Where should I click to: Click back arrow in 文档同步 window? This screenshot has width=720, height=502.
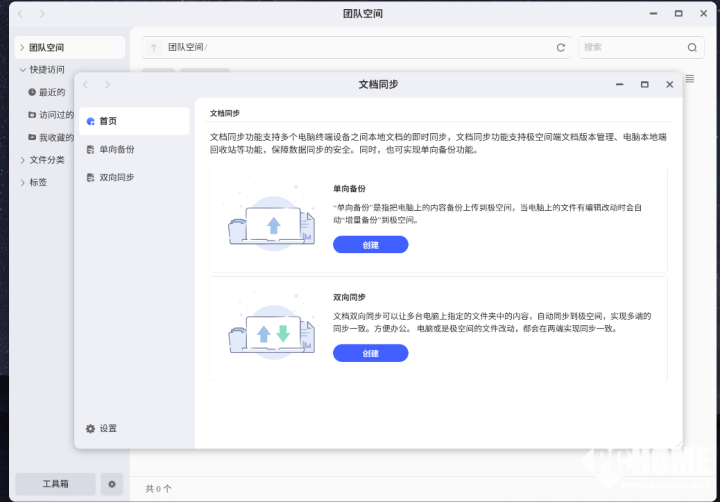tap(86, 85)
